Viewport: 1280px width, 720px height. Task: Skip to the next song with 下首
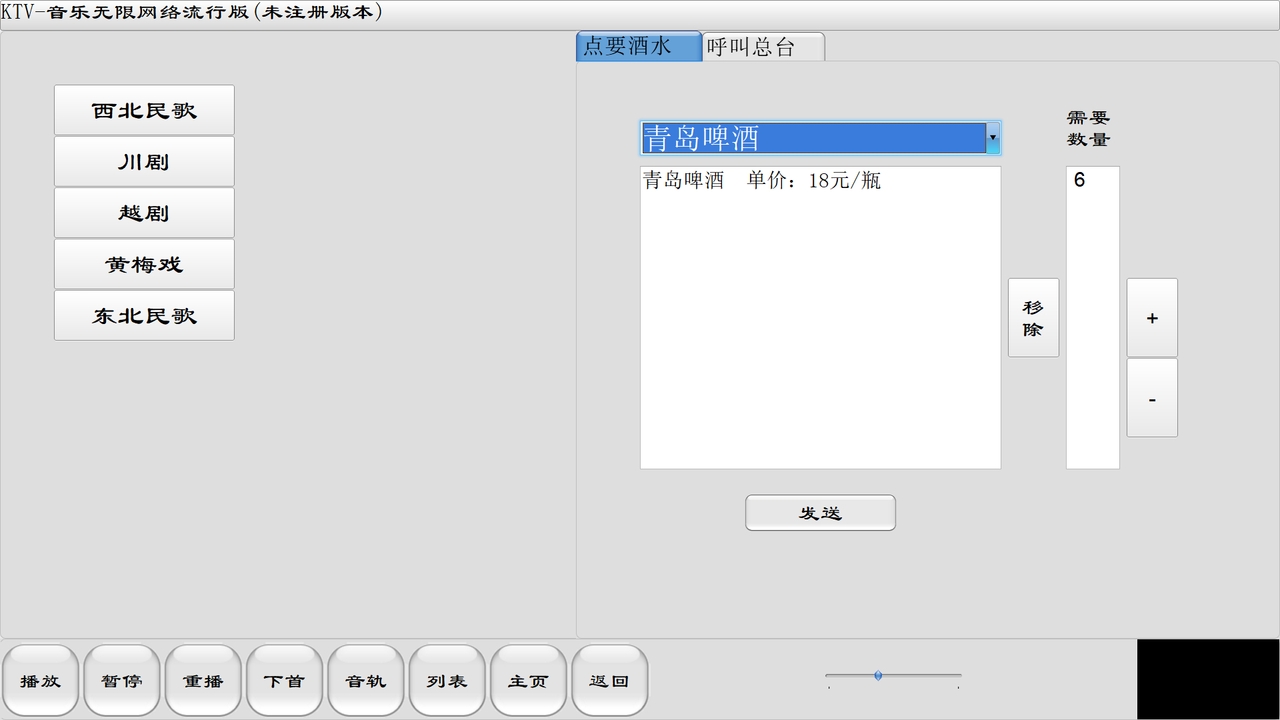(284, 681)
